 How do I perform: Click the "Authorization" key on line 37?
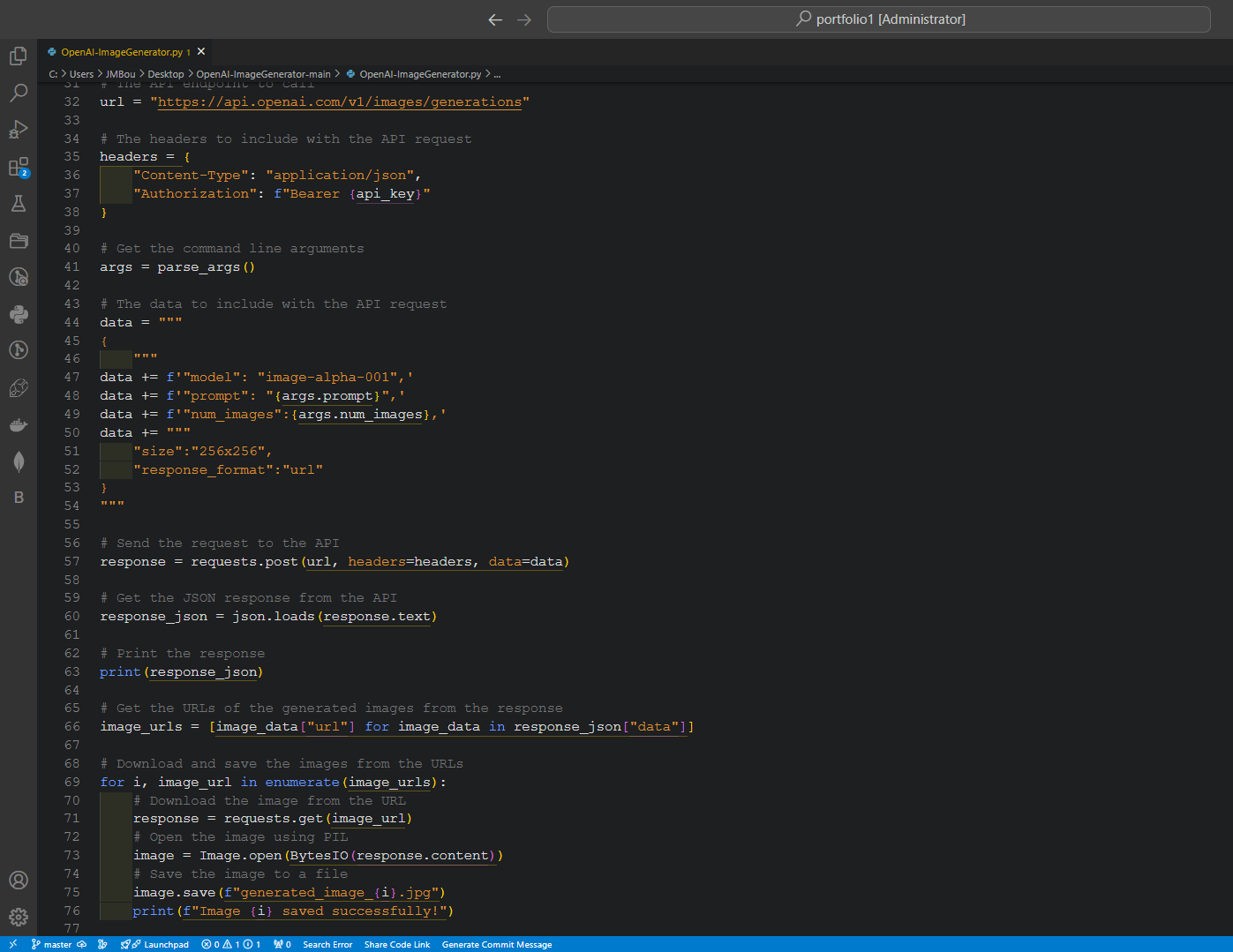click(x=195, y=194)
